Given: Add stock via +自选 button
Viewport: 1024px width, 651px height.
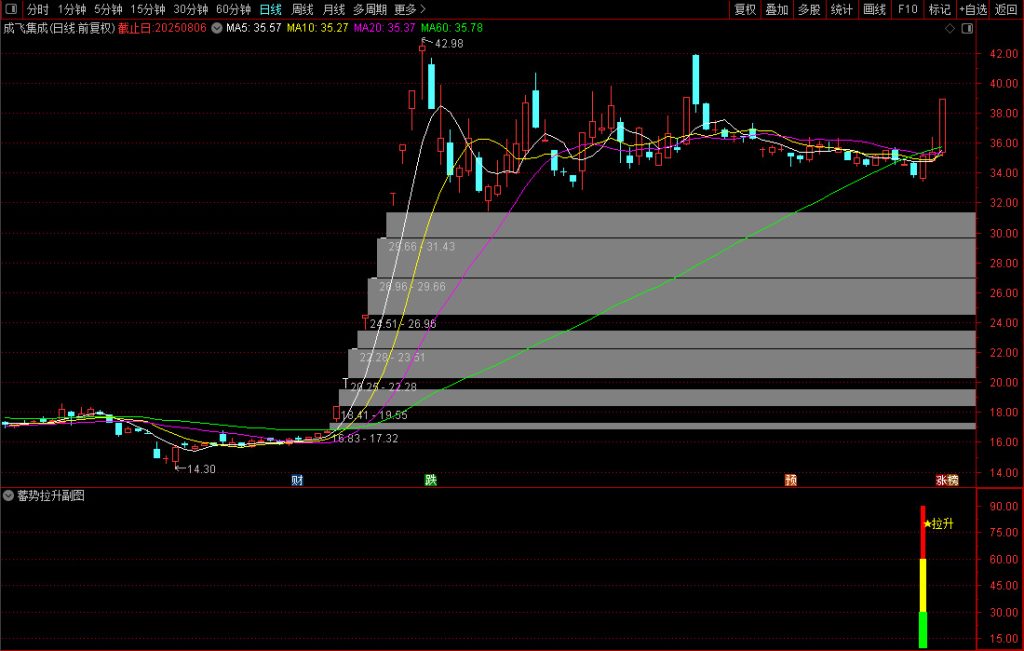Looking at the screenshot, I should coord(973,9).
